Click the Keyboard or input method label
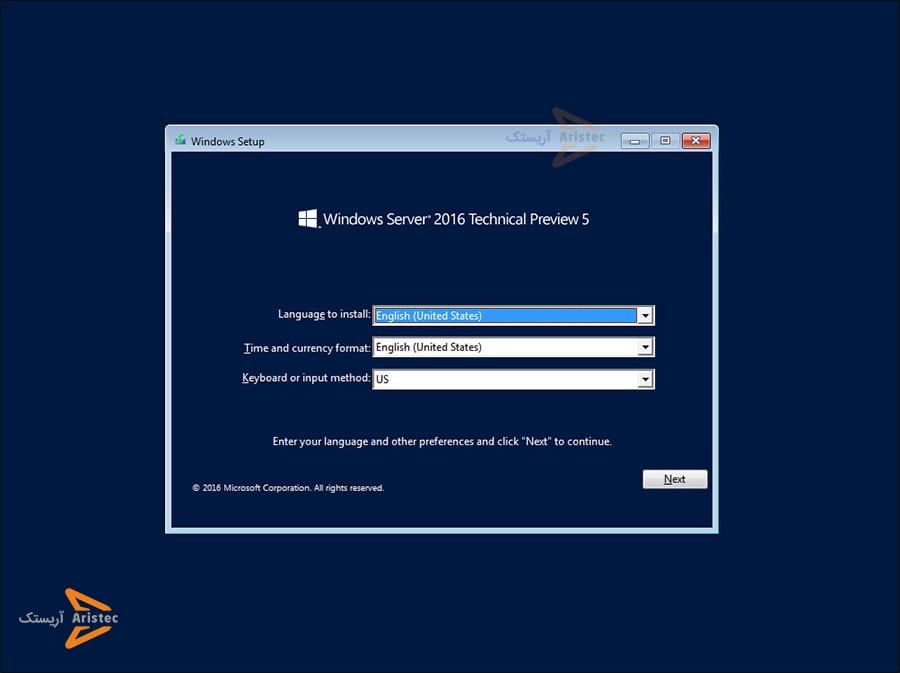The width and height of the screenshot is (900, 673). [x=306, y=379]
